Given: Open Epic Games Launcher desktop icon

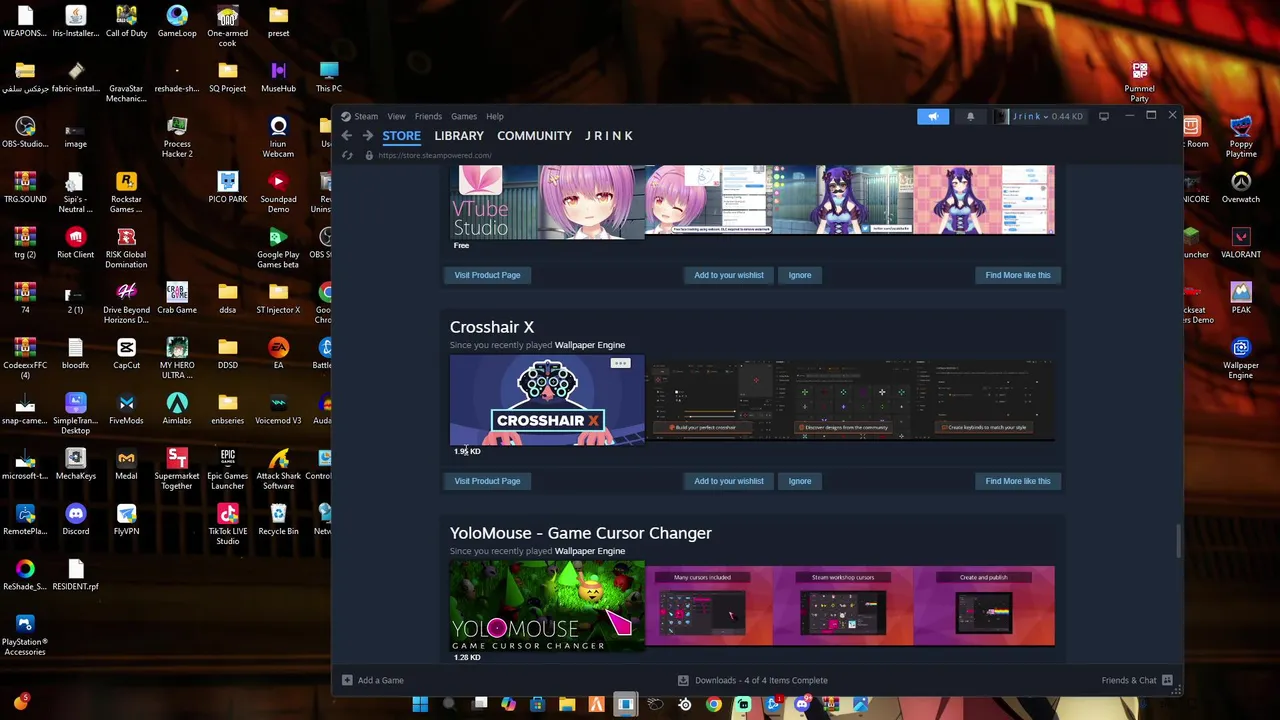Looking at the screenshot, I should point(227,469).
